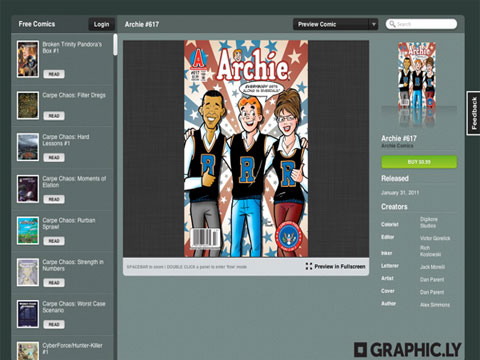Click the fullscreen arrows icon
This screenshot has width=480, height=360.
click(309, 266)
